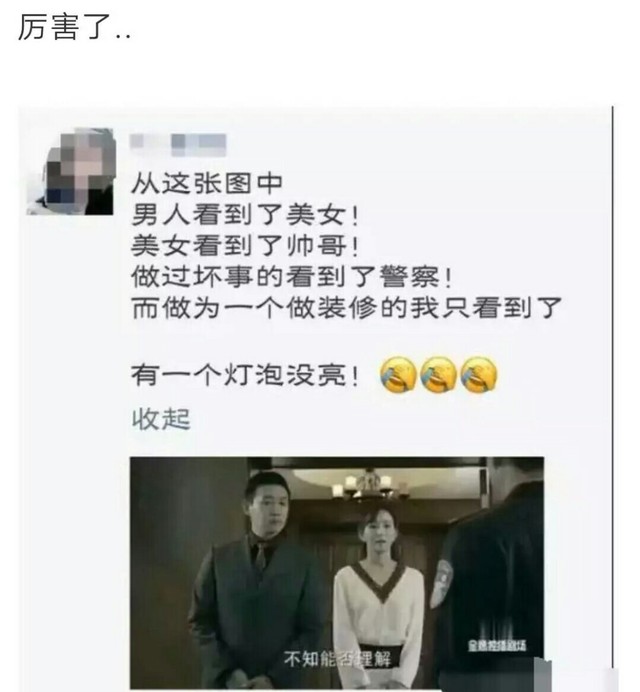
Task: Open the attached TV drama still image
Action: [337, 573]
